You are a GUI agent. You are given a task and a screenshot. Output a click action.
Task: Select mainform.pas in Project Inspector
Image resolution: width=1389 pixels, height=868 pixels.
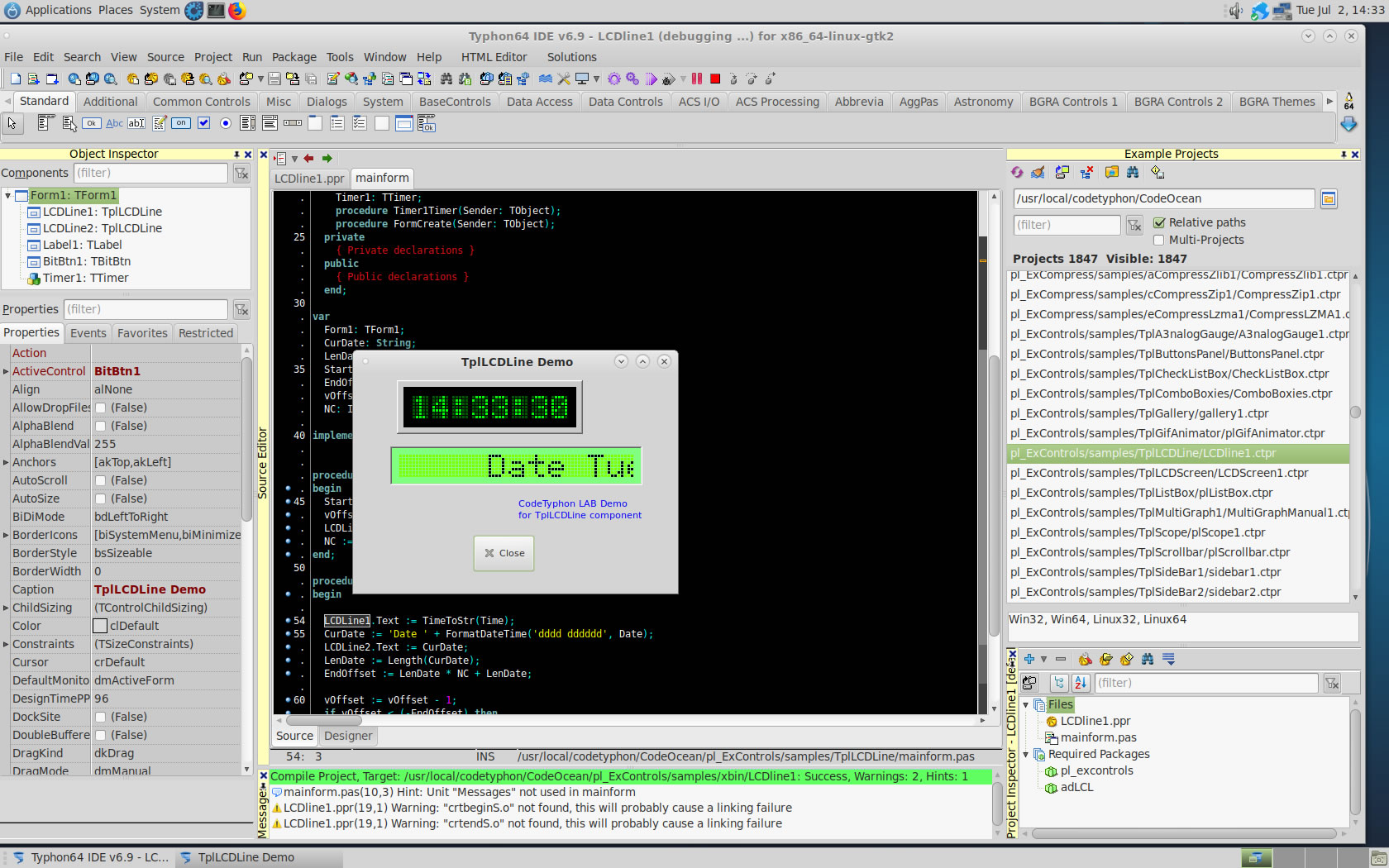pyautogui.click(x=1098, y=737)
